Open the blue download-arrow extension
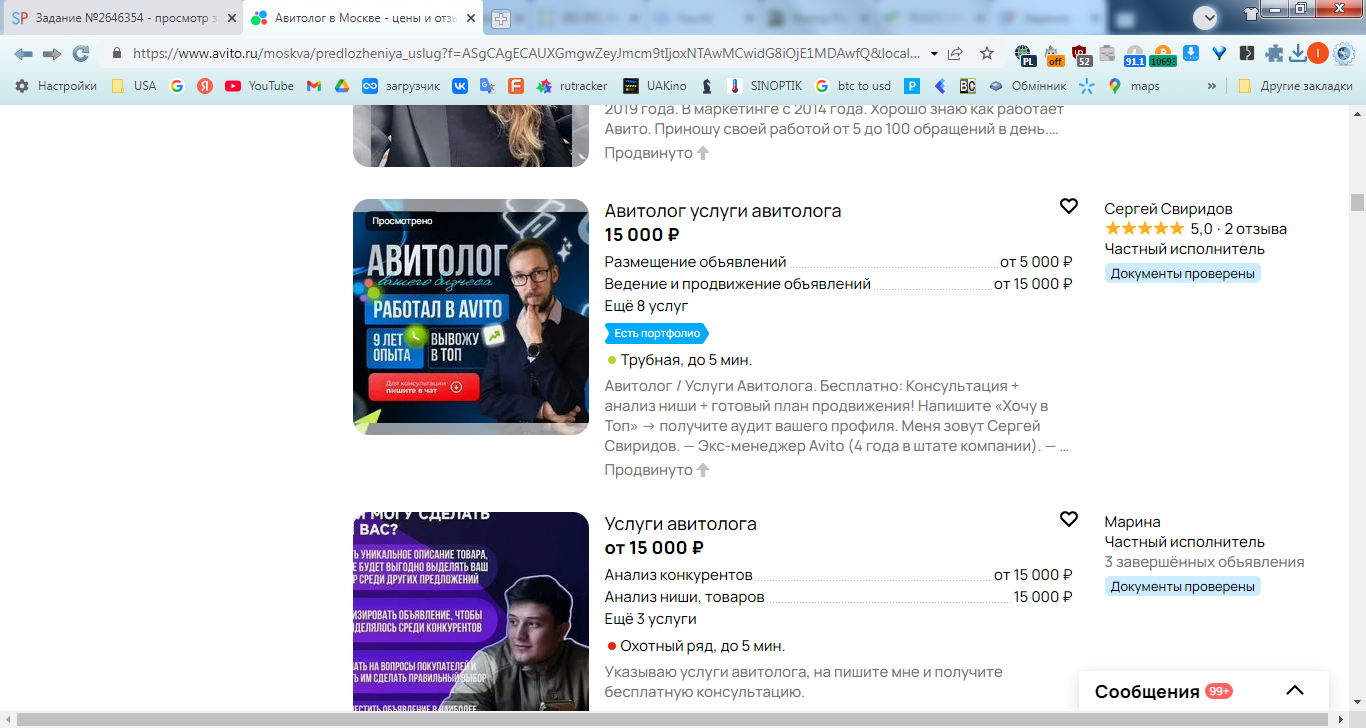Image resolution: width=1366 pixels, height=728 pixels. click(1191, 53)
